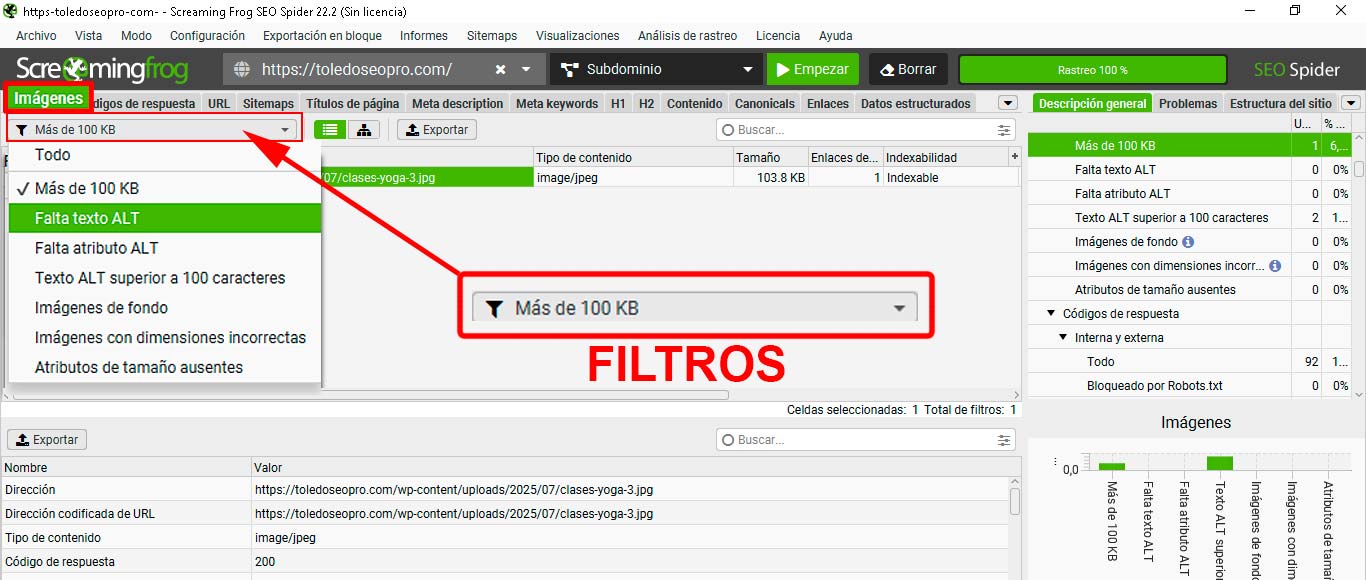Click the Borrar button
Image resolution: width=1366 pixels, height=580 pixels.
pyautogui.click(x=907, y=69)
